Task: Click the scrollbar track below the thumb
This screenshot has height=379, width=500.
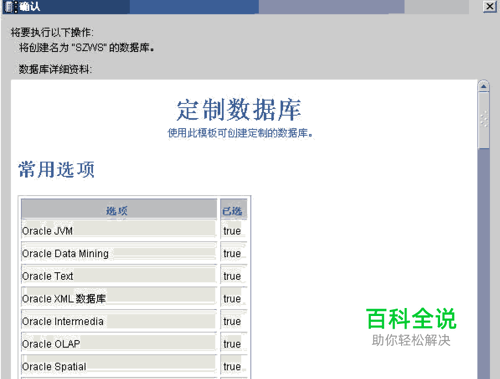Action: (483, 263)
